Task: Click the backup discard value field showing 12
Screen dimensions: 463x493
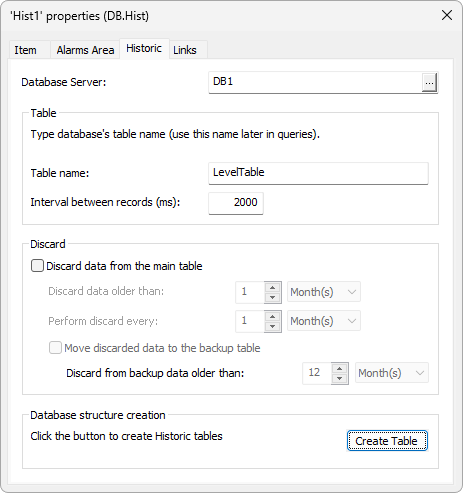Action: [x=317, y=373]
